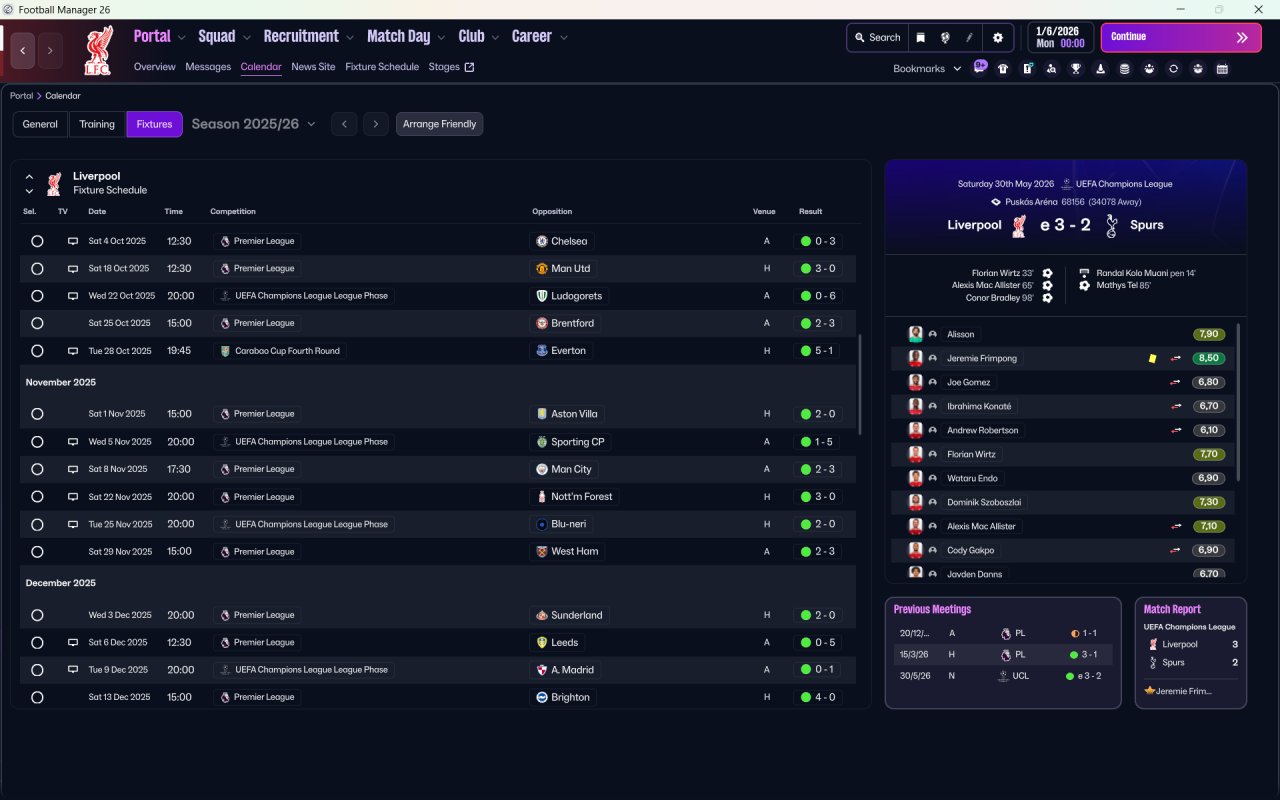This screenshot has height=800, width=1280.
Task: Open the bookmark icon next to Search
Action: (921, 38)
